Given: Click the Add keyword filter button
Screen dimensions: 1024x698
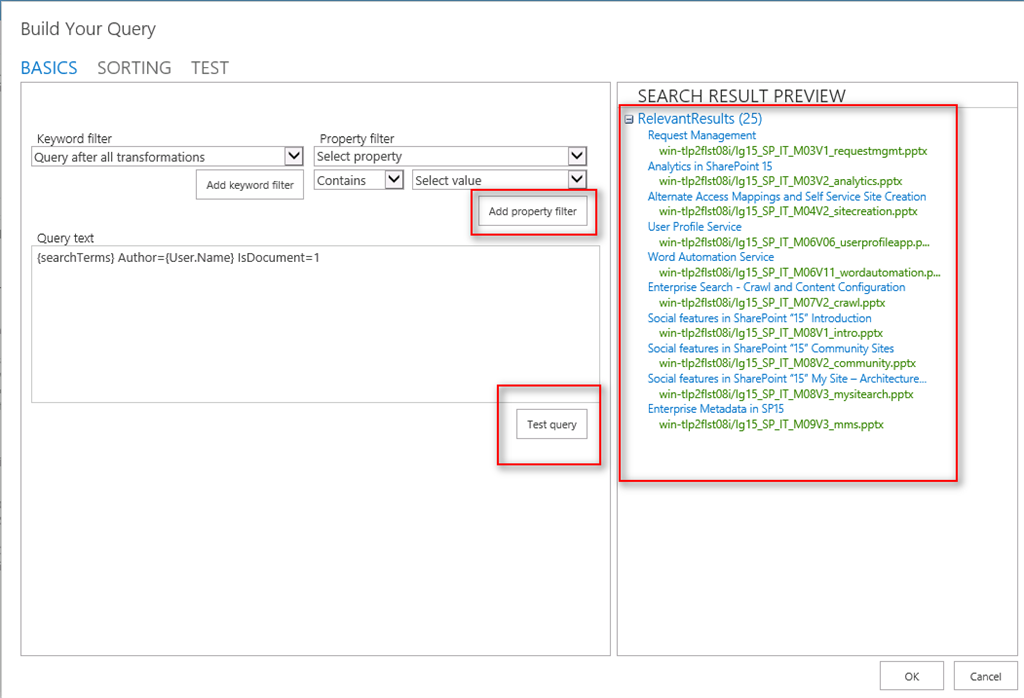Looking at the screenshot, I should tap(249, 185).
